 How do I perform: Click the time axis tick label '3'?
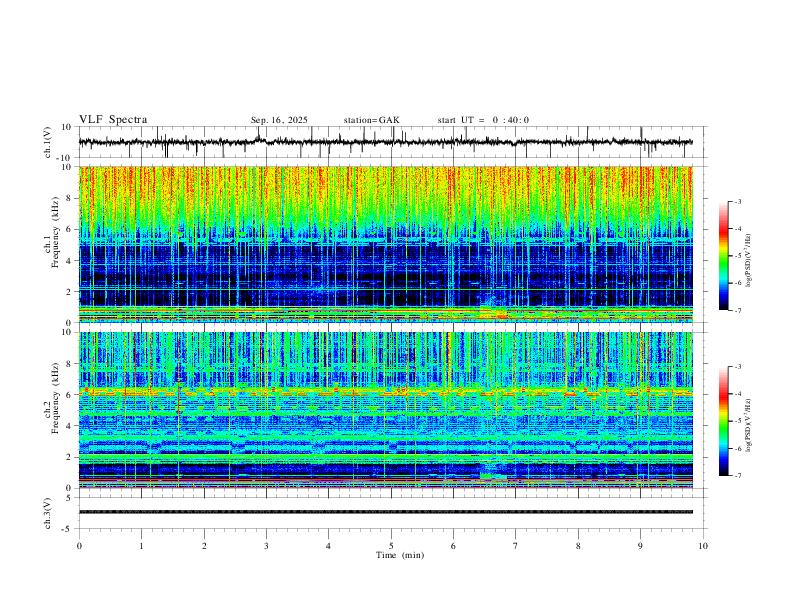[x=266, y=546]
